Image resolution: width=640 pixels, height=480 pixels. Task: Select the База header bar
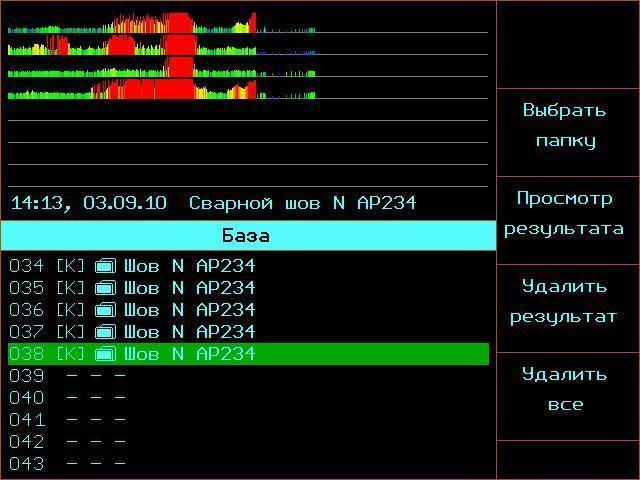coord(247,236)
